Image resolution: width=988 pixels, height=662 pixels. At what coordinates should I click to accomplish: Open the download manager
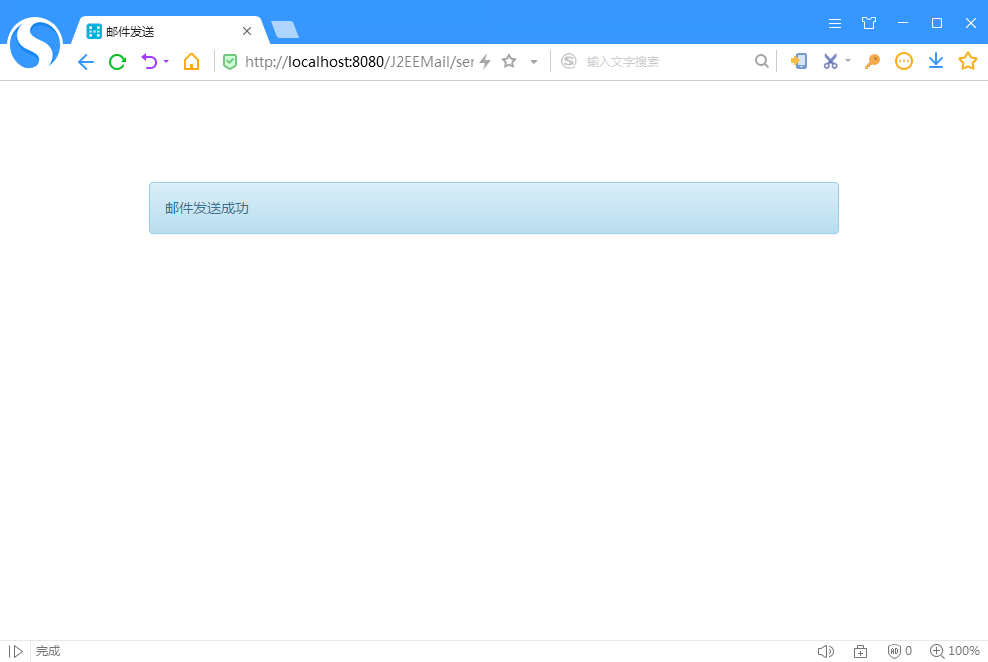pyautogui.click(x=935, y=61)
